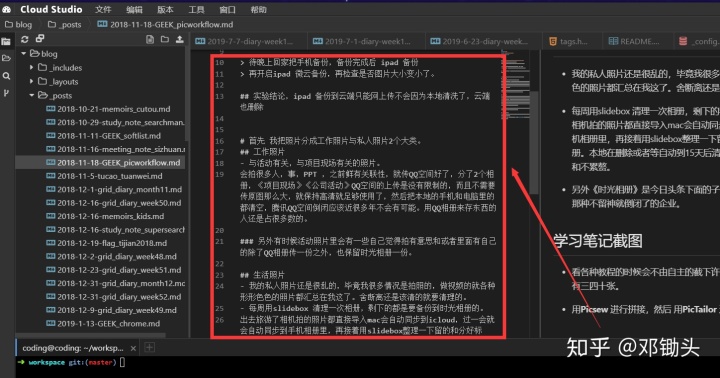Switch to 2019-6-23-diary-week tab
Viewport: 720px width, 378px height.
484,41
